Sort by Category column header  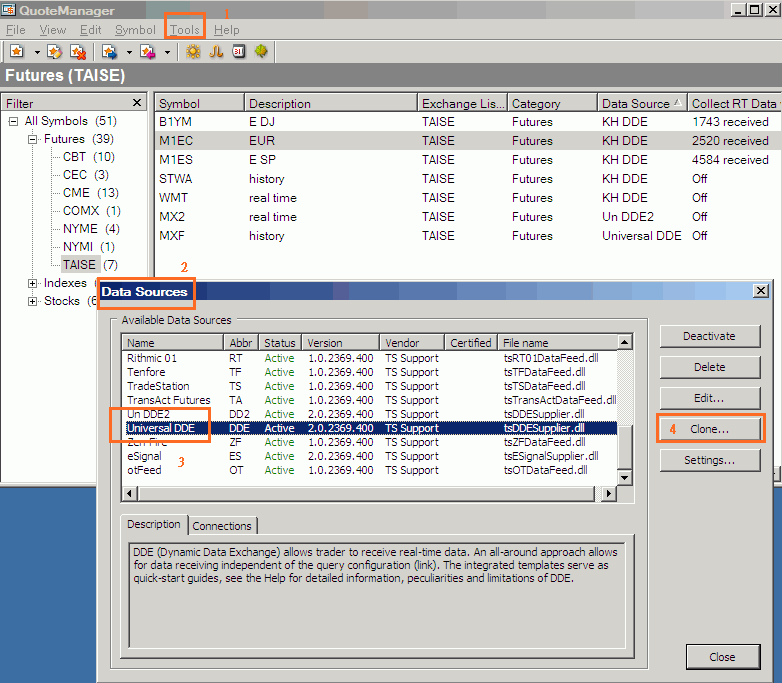coord(552,103)
